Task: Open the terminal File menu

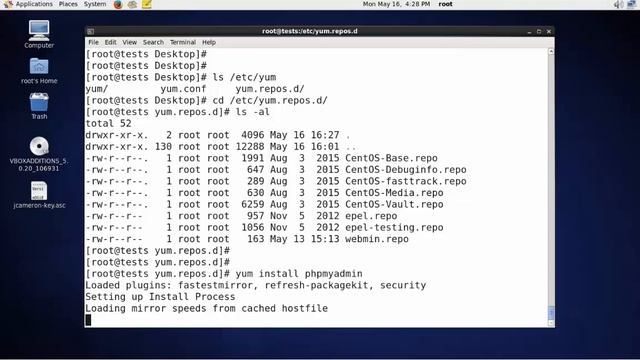Action: [93, 42]
